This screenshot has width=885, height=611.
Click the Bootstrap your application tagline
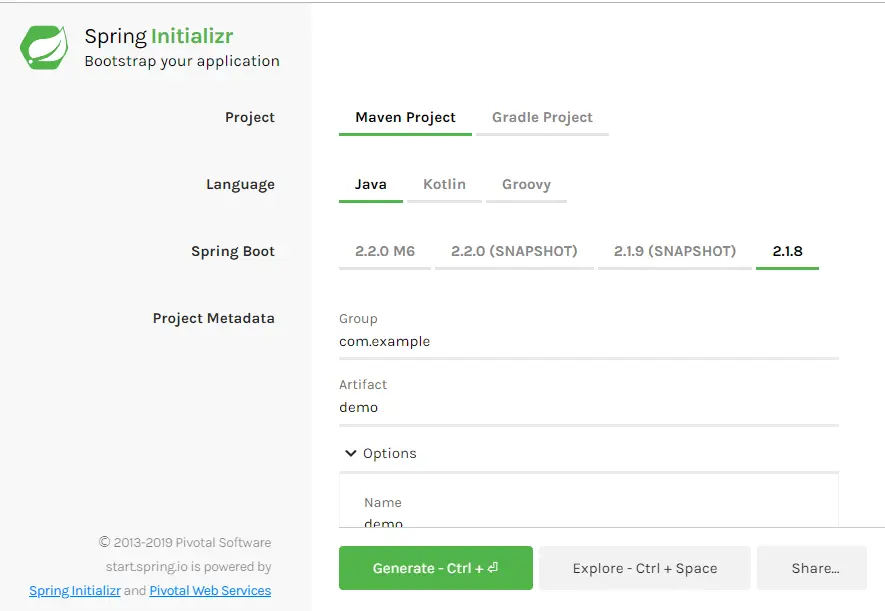182,61
